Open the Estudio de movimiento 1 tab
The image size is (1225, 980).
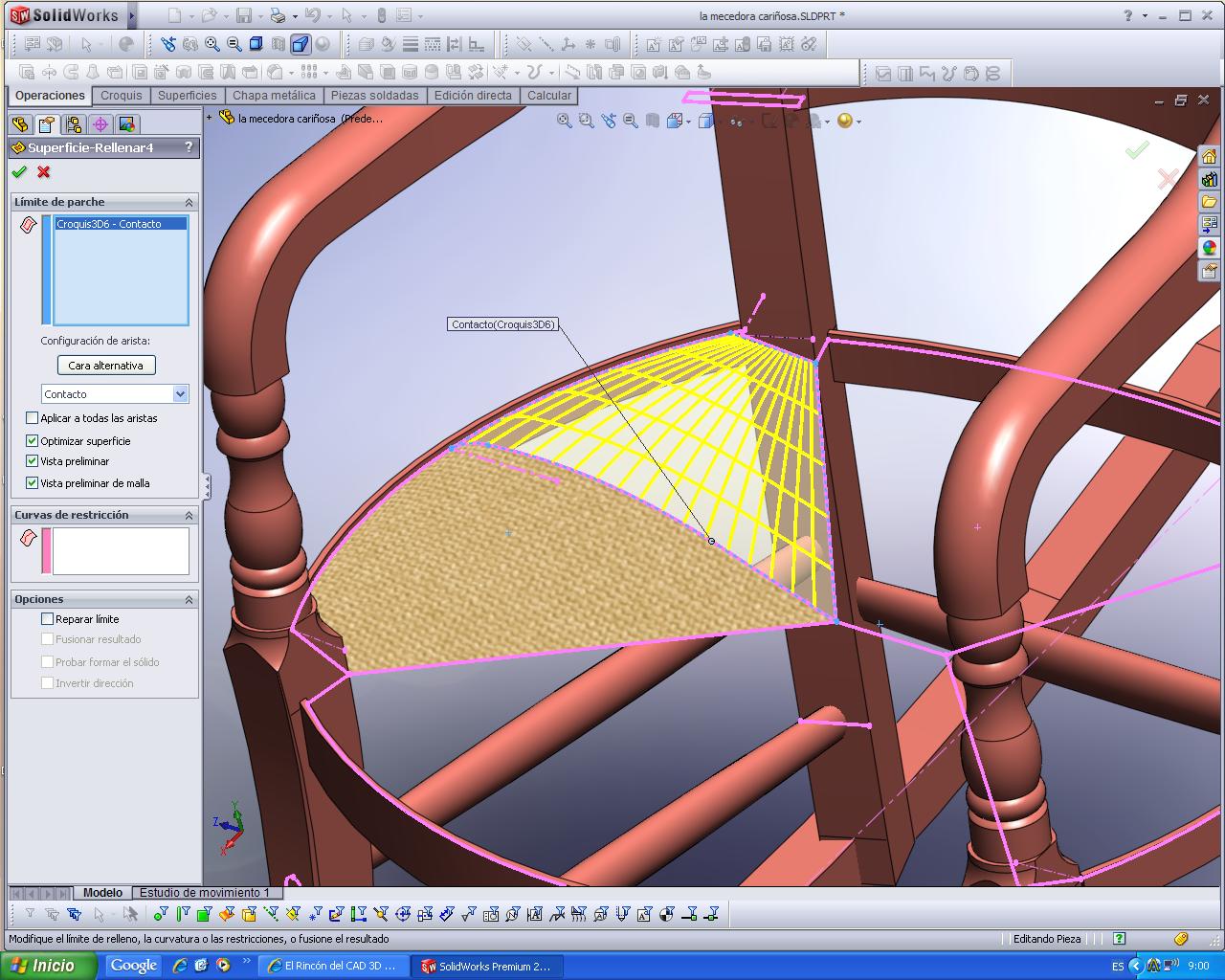pos(205,892)
